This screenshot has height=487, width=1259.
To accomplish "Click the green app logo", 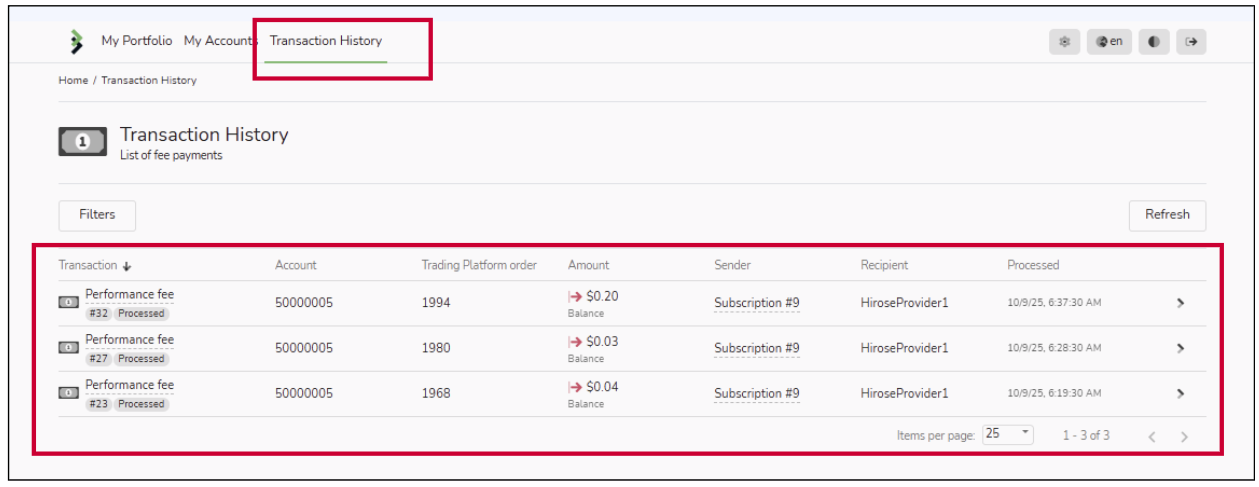I will 76,42.
